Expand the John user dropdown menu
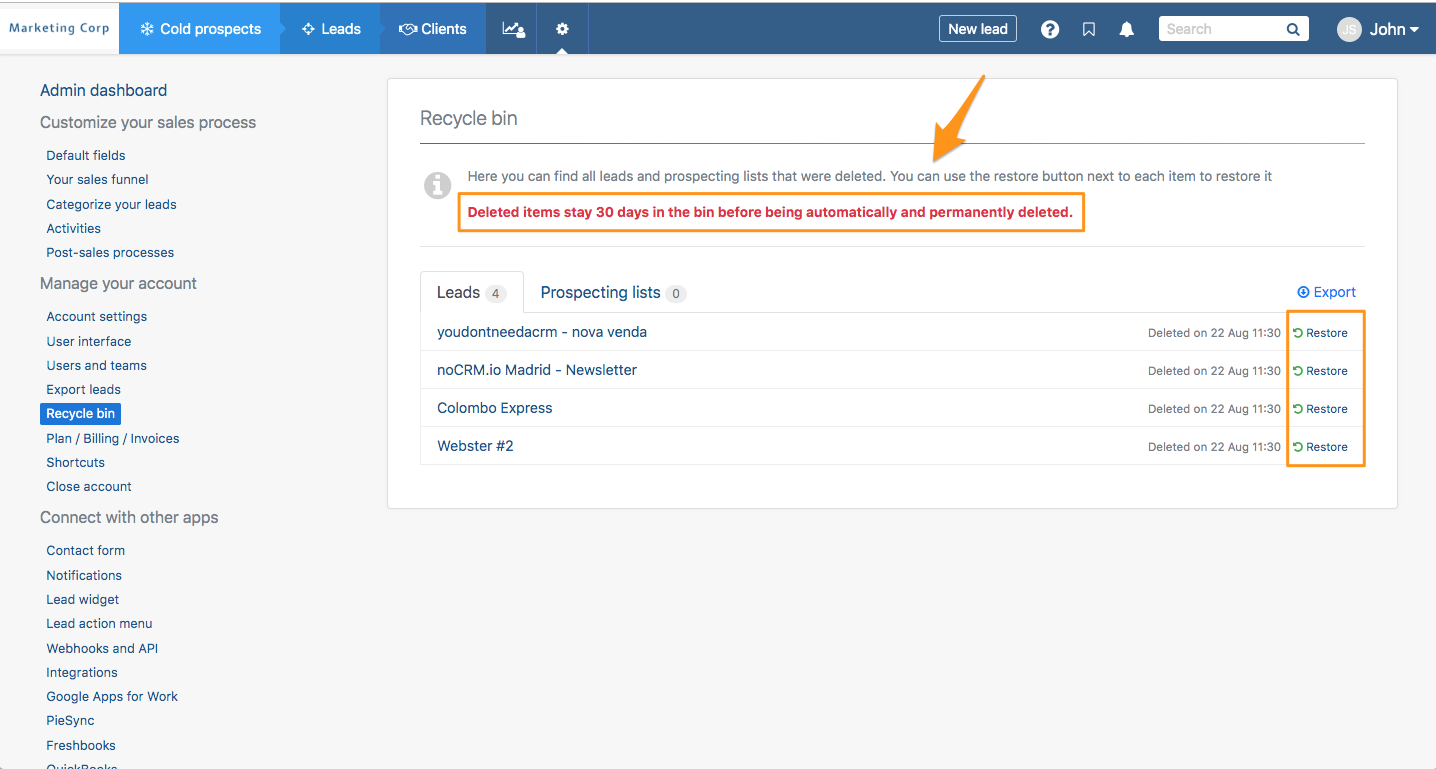Viewport: 1436px width, 769px height. click(x=1394, y=29)
